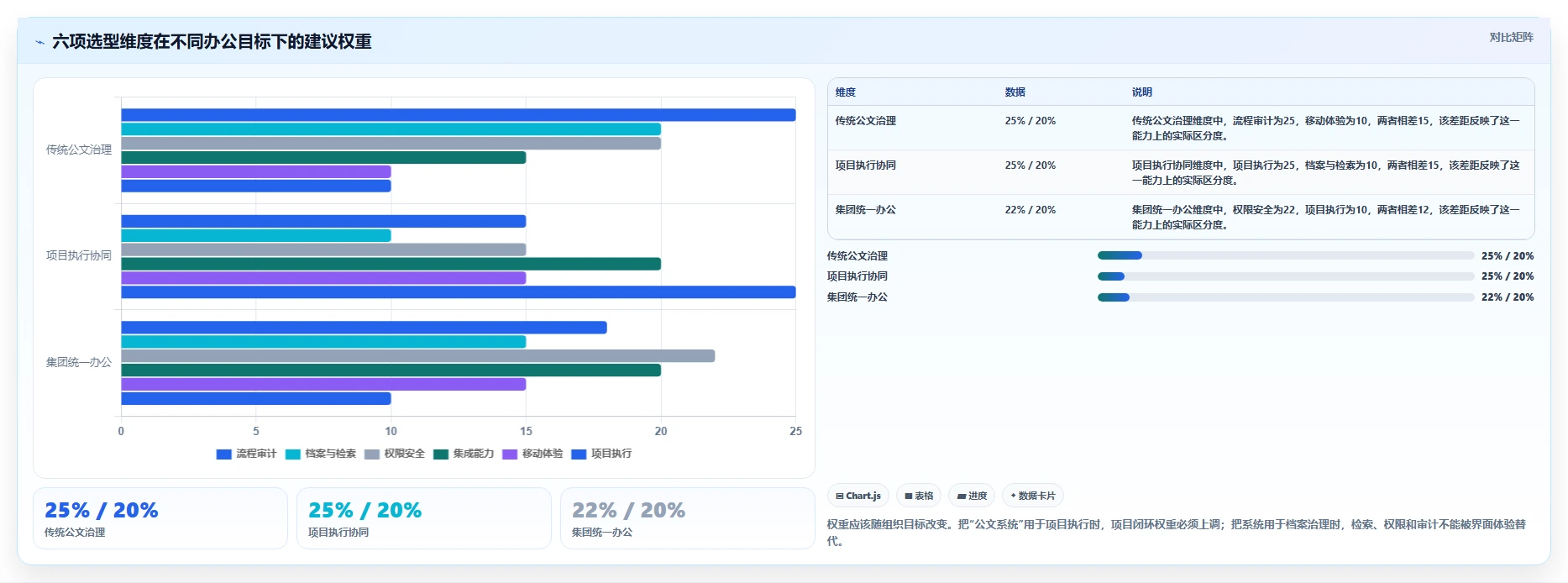The width and height of the screenshot is (1568, 583).
Task: Click the 22% / 20% value beside 集团统一办公 progress bar
Action: (x=1508, y=297)
